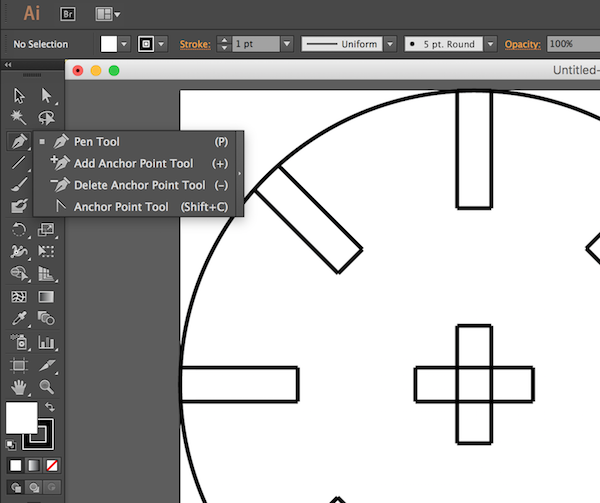Viewport: 600px width, 503px height.
Task: Open the Stroke panel link
Action: pos(195,44)
